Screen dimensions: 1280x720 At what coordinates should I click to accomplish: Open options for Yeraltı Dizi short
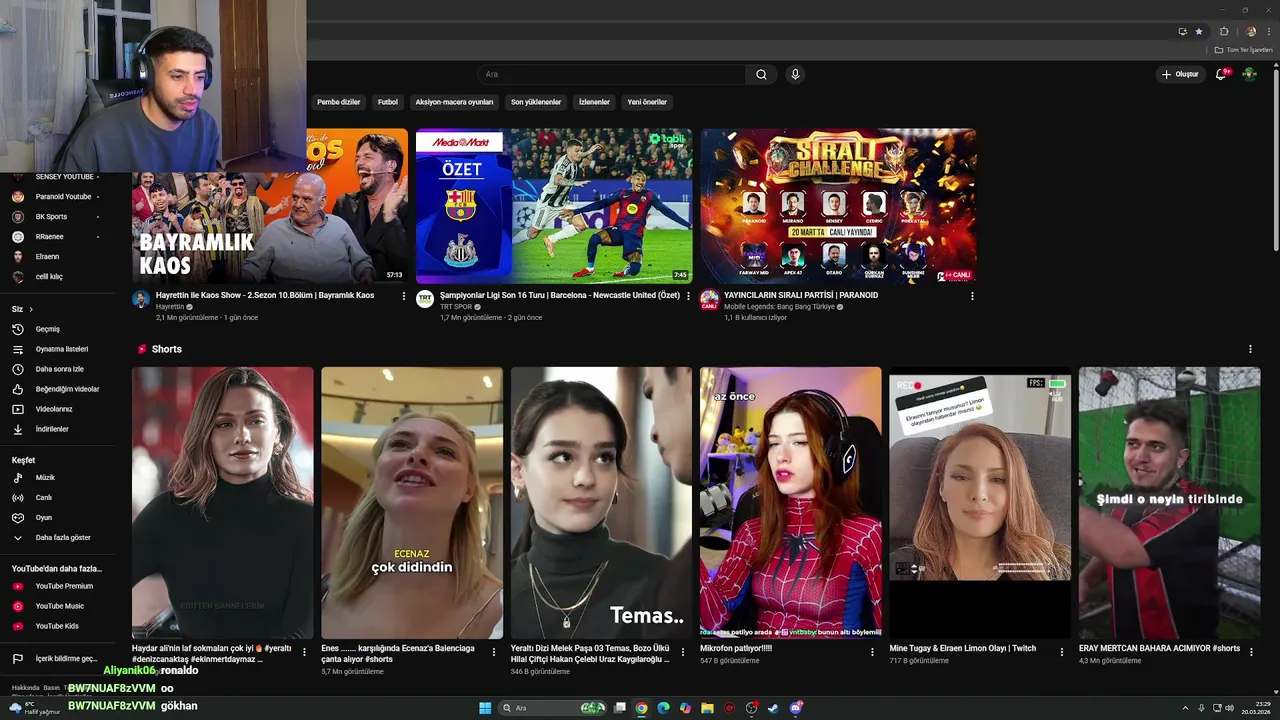[683, 651]
